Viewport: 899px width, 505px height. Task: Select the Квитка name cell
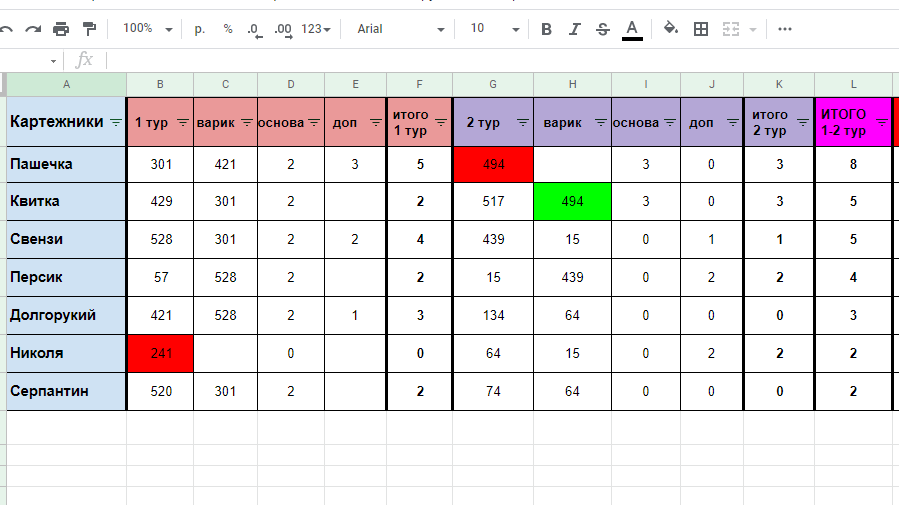click(67, 201)
